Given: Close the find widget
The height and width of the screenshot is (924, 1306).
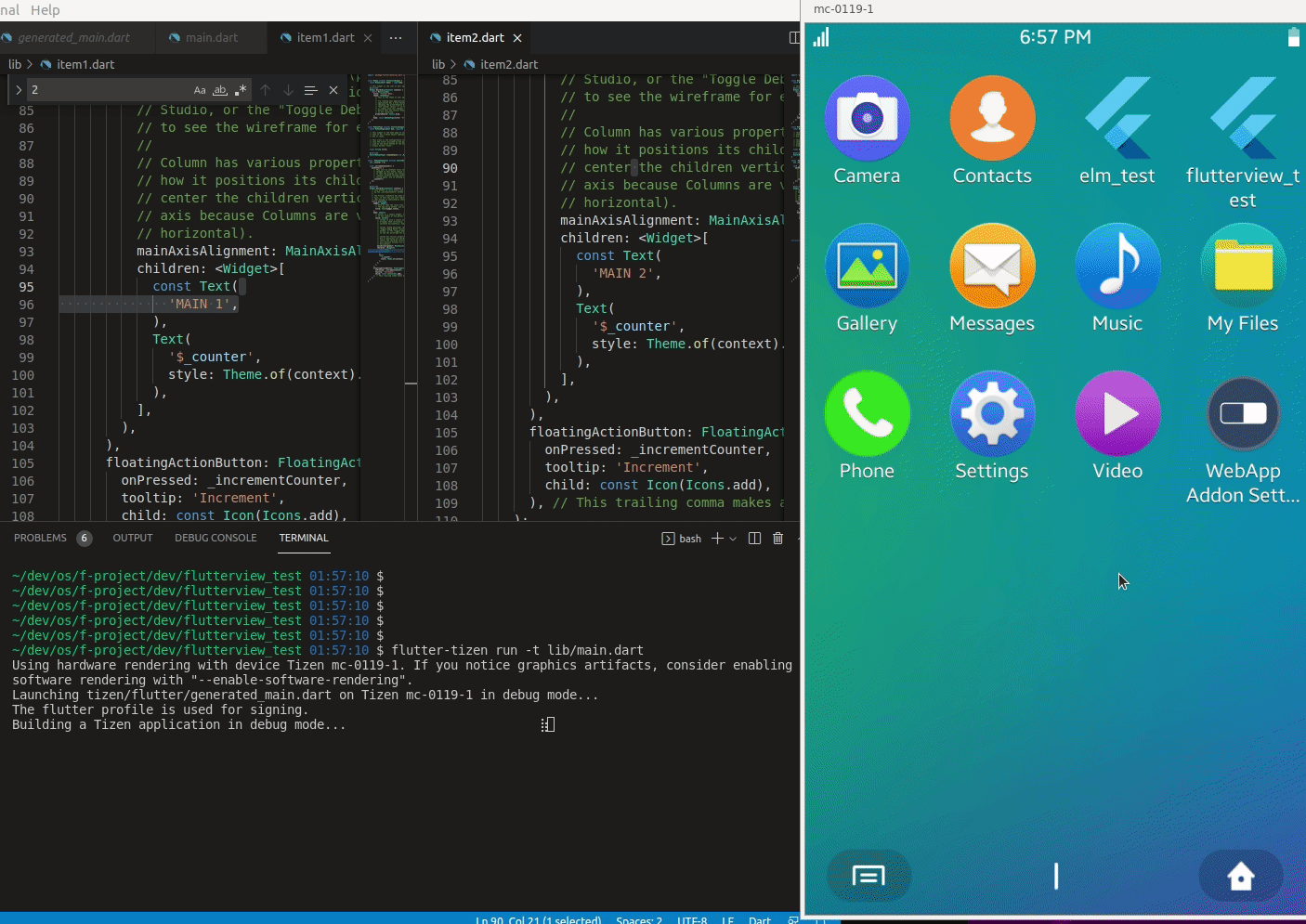Looking at the screenshot, I should pos(333,90).
